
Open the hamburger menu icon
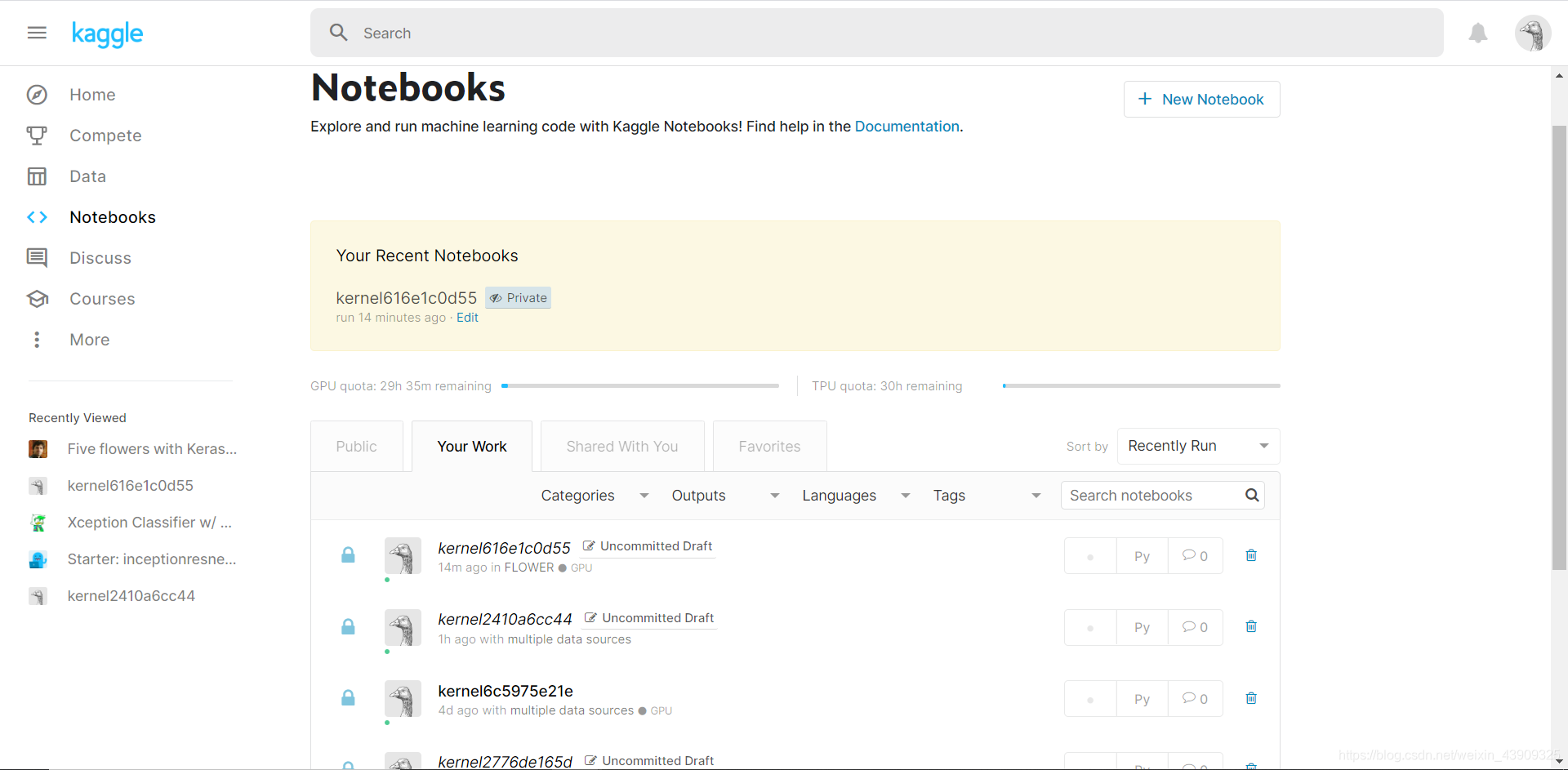[37, 33]
